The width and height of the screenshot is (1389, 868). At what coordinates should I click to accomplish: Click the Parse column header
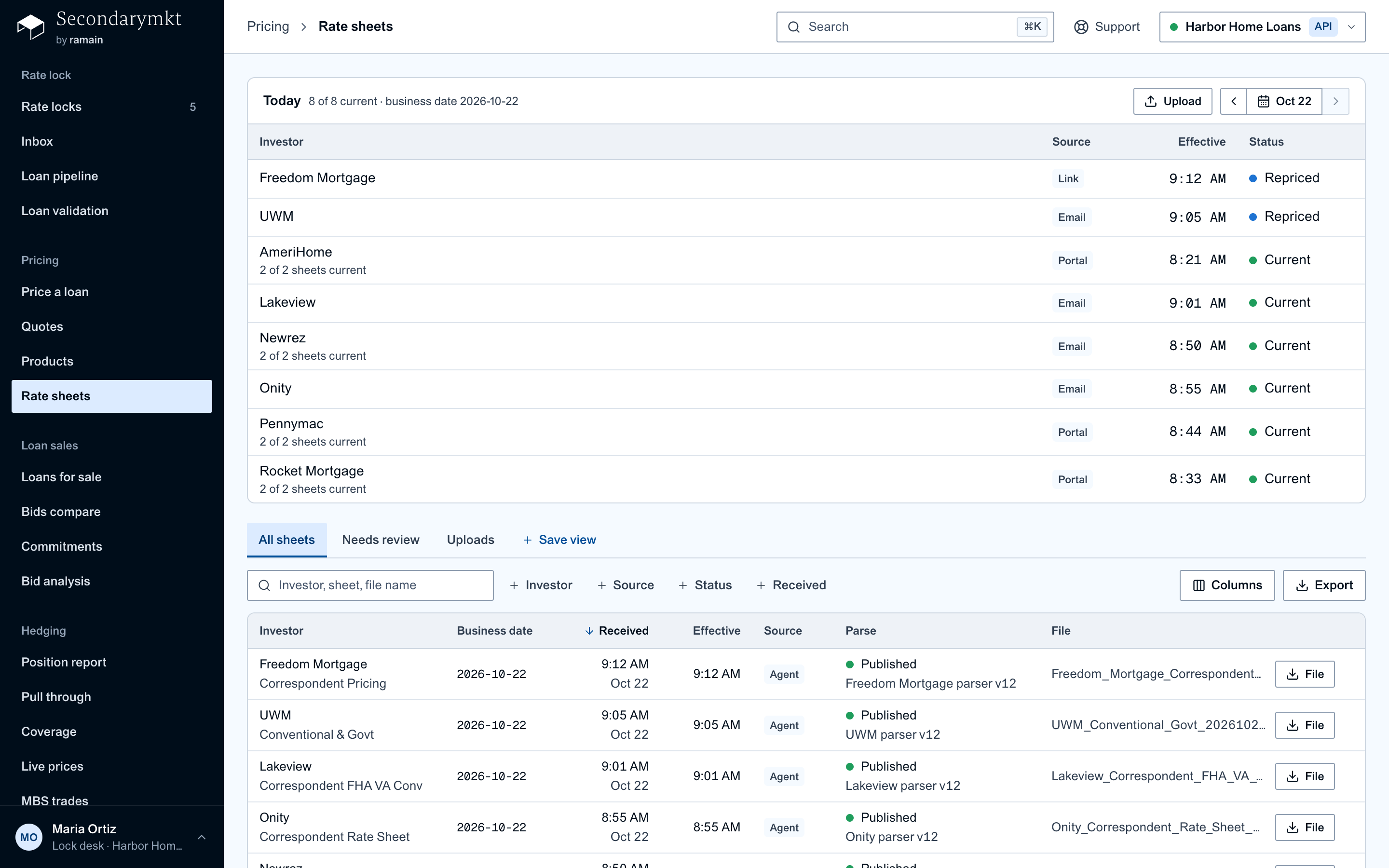pos(860,630)
